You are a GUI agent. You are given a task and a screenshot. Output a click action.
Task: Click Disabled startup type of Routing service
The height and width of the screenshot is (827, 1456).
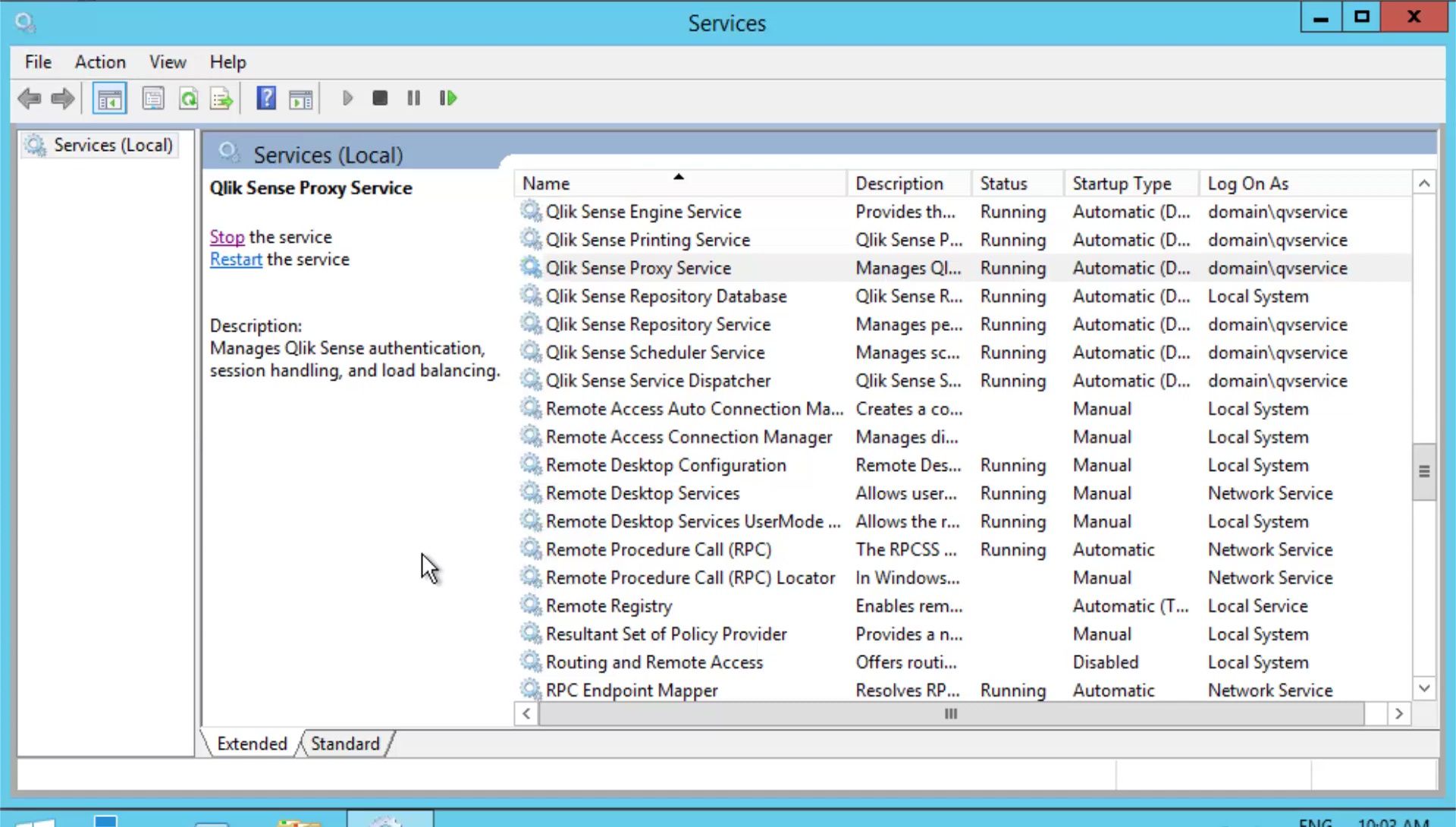[1106, 662]
